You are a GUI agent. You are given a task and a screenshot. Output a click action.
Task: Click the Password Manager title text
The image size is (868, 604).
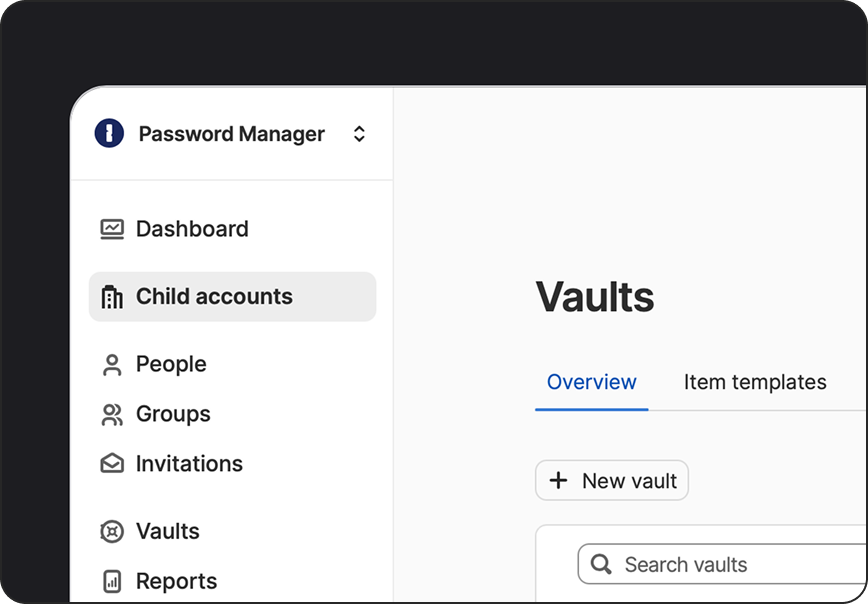(x=231, y=134)
